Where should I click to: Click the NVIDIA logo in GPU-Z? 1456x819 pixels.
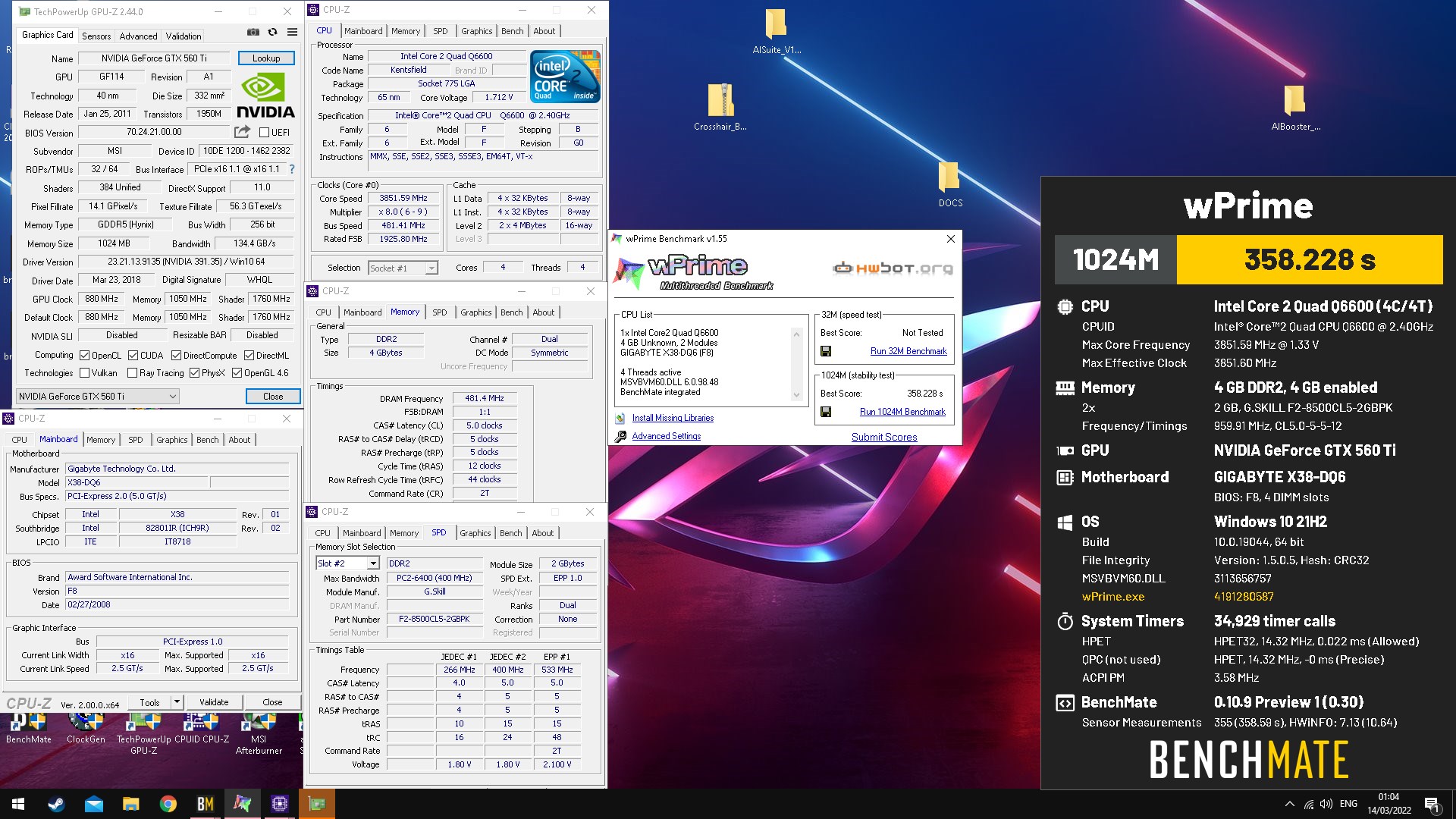265,96
